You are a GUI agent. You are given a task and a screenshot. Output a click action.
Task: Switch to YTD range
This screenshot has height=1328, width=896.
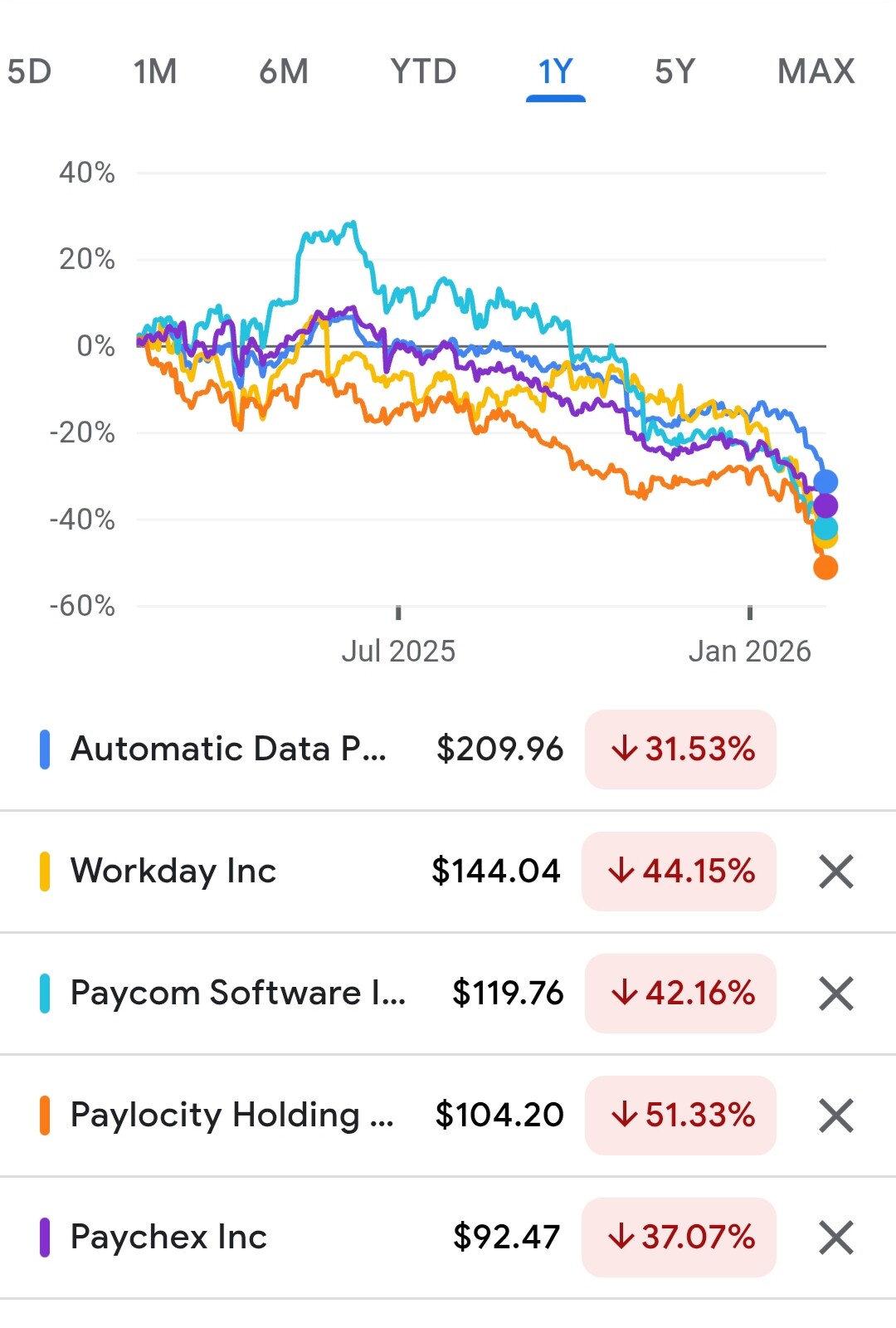pyautogui.click(x=423, y=72)
